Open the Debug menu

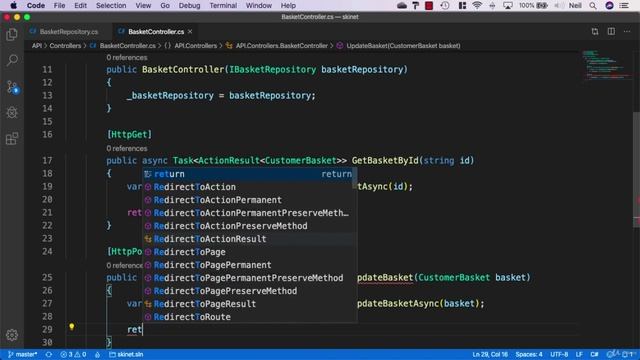pyautogui.click(x=189, y=6)
